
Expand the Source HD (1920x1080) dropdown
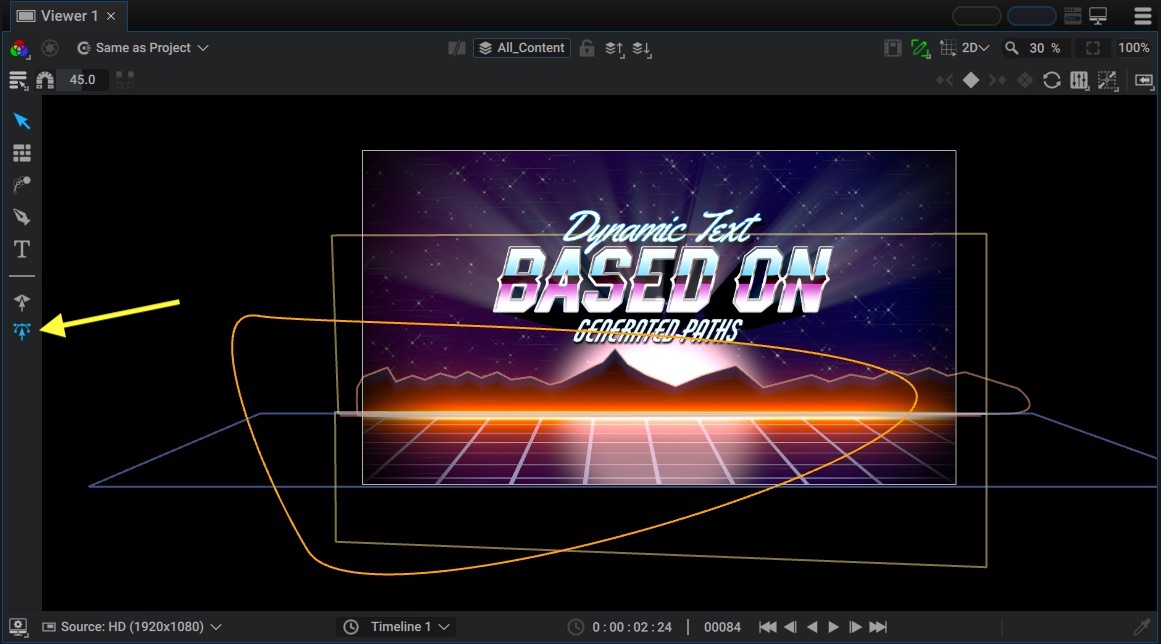[132, 627]
